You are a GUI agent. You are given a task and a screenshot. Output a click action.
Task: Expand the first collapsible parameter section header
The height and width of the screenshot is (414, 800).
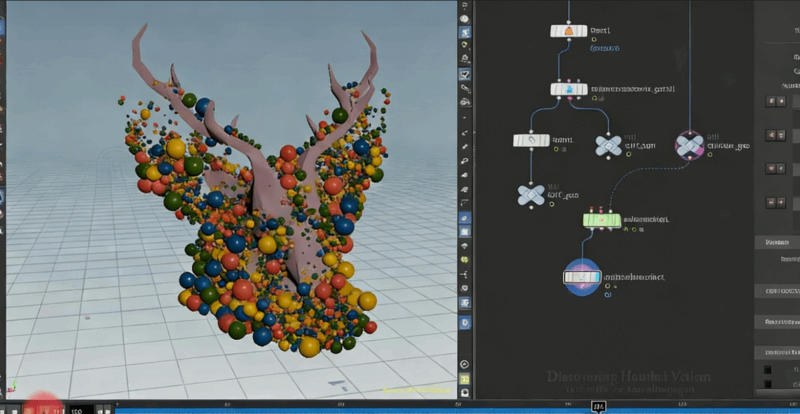(778, 242)
